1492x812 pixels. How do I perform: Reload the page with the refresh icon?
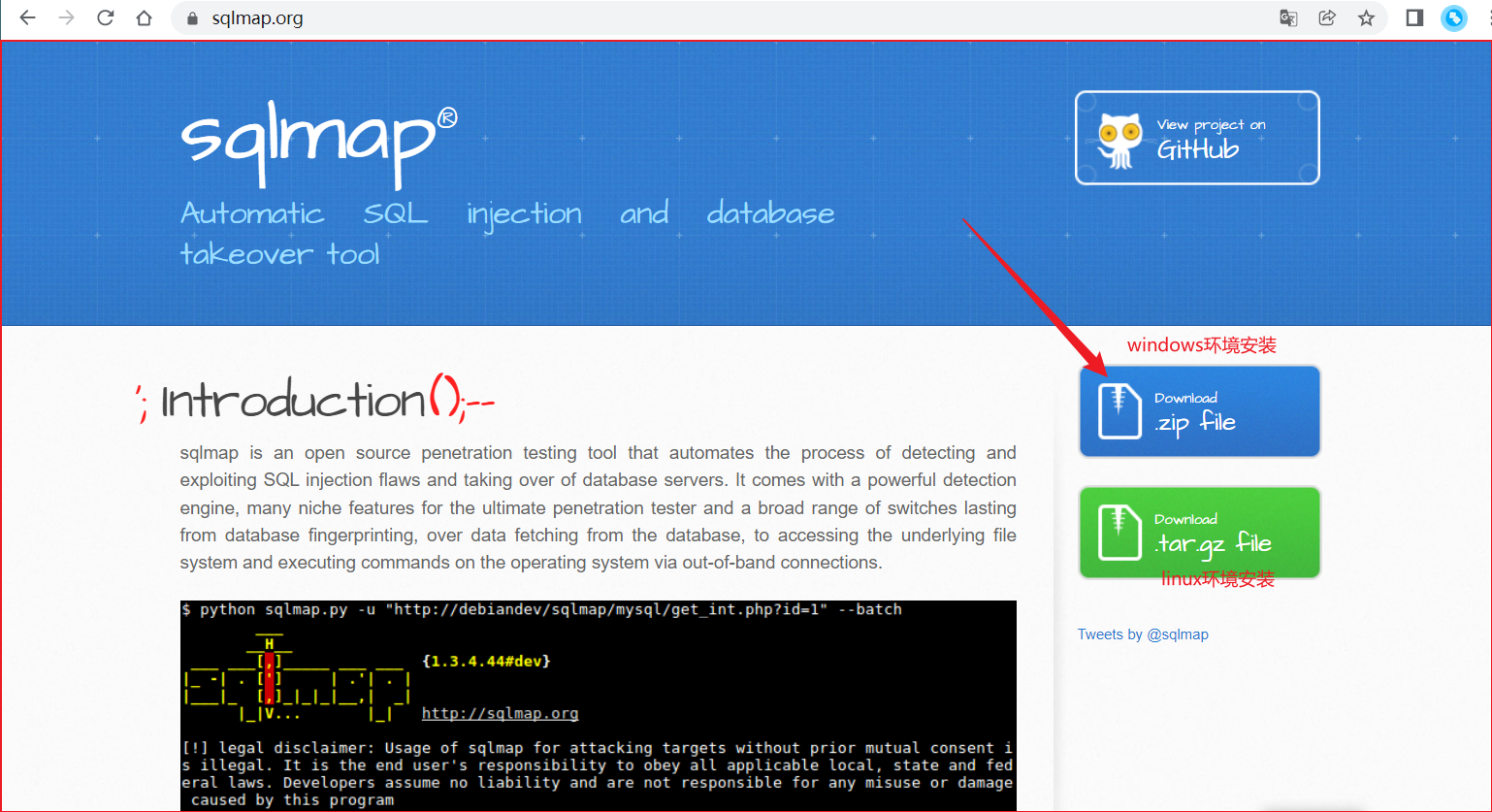pos(105,17)
